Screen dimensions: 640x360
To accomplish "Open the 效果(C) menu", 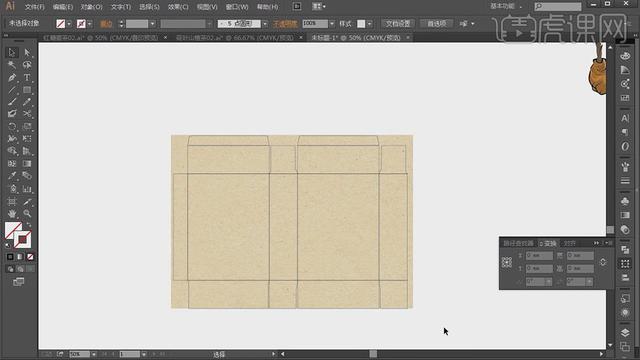I will (x=178, y=7).
